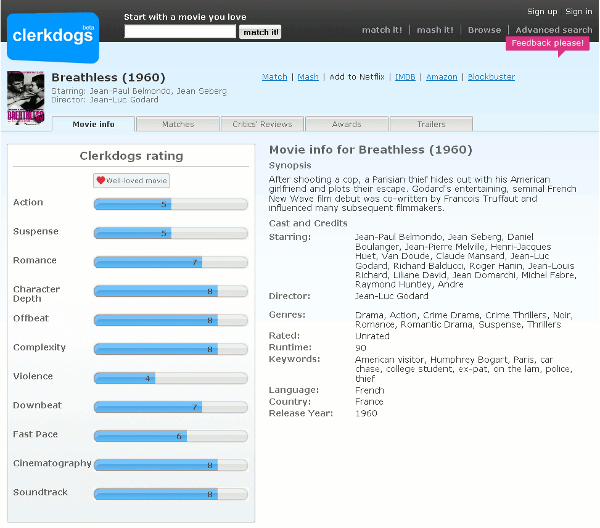600x528 pixels.
Task: Click the Suspense rating bar
Action: pyautogui.click(x=171, y=233)
